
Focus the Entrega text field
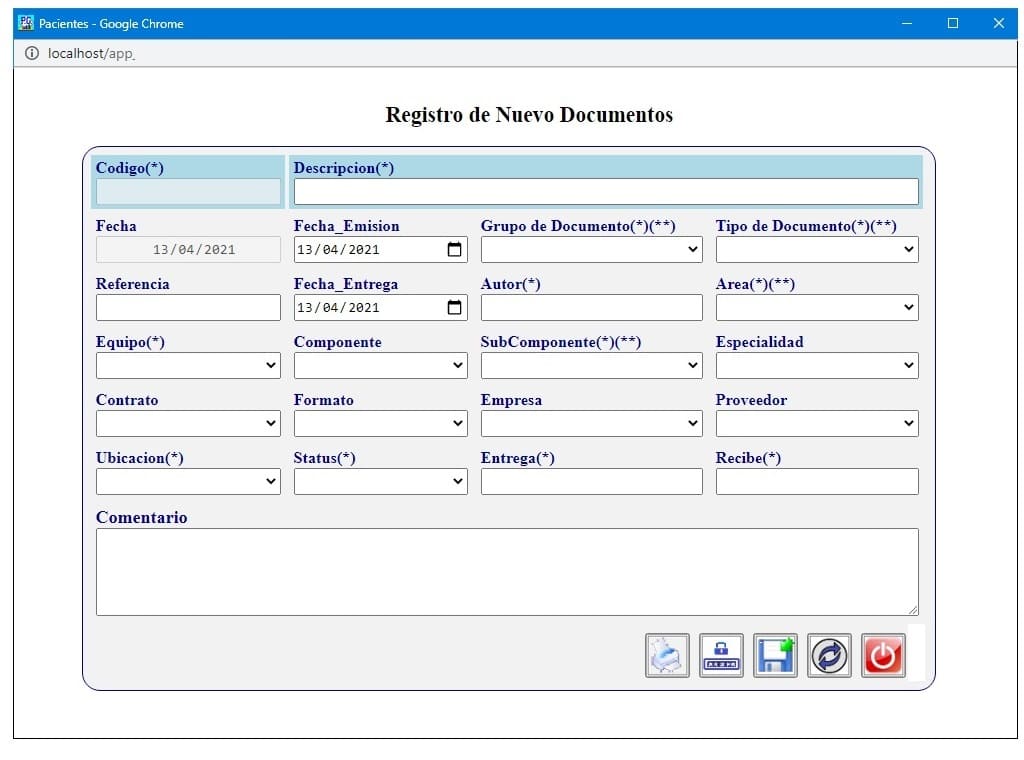tap(592, 481)
